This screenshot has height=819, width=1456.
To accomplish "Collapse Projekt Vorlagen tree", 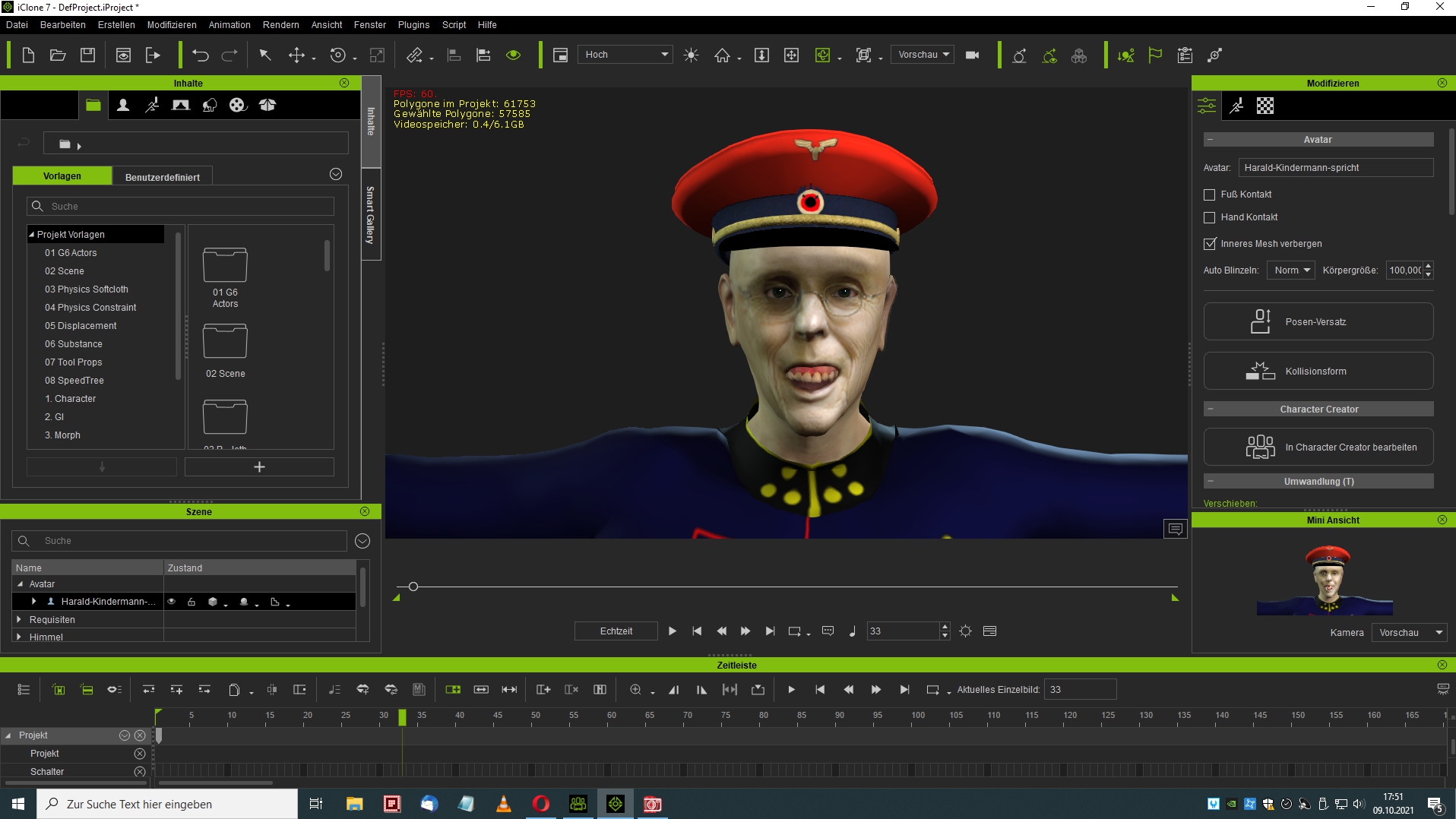I will (x=31, y=235).
